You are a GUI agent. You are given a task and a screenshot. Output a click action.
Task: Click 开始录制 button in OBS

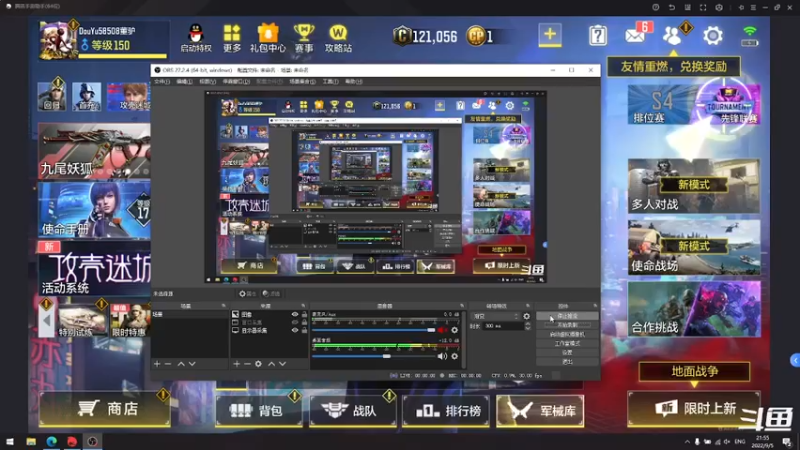point(567,325)
